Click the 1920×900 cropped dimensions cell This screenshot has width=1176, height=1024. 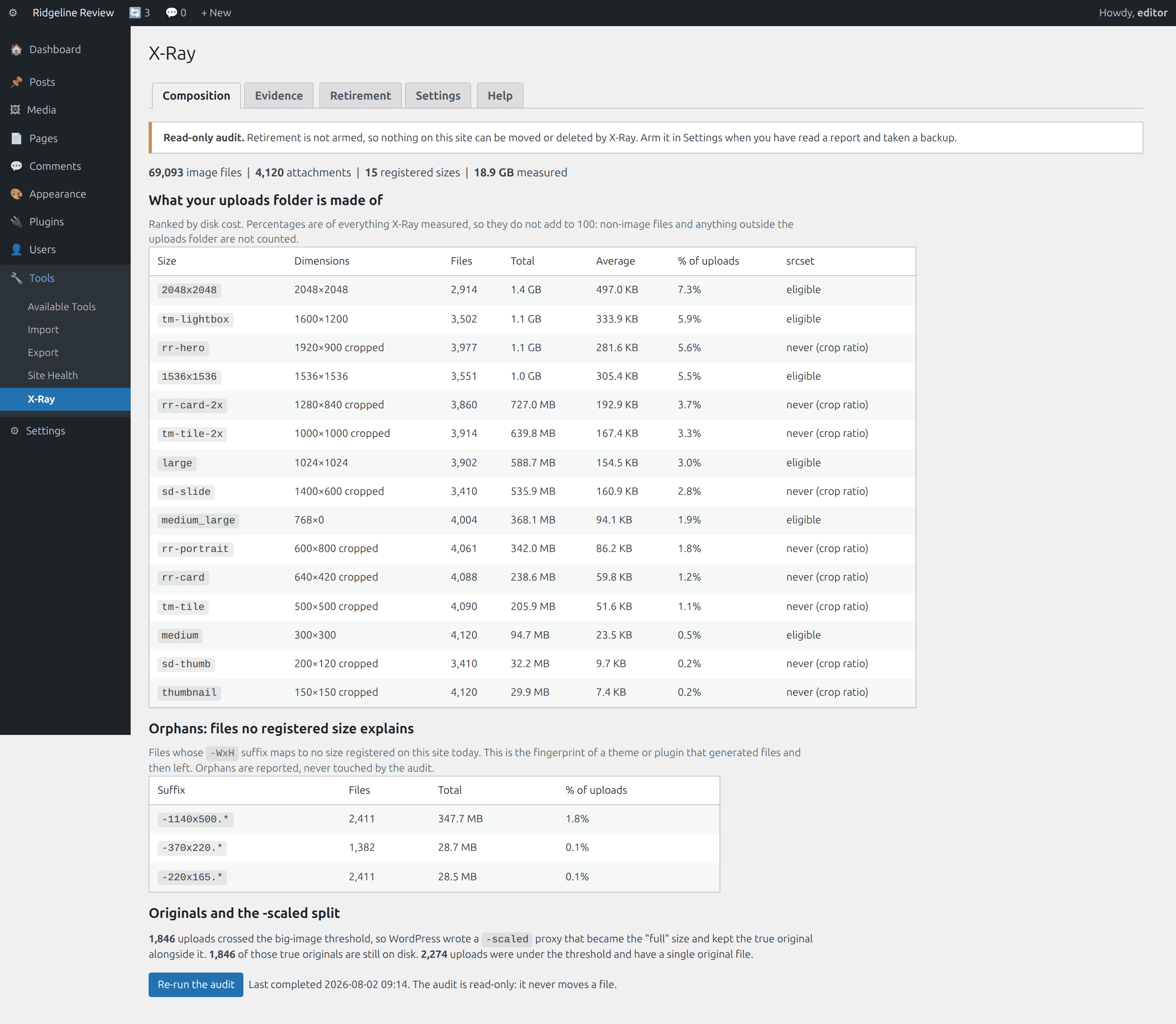point(339,347)
